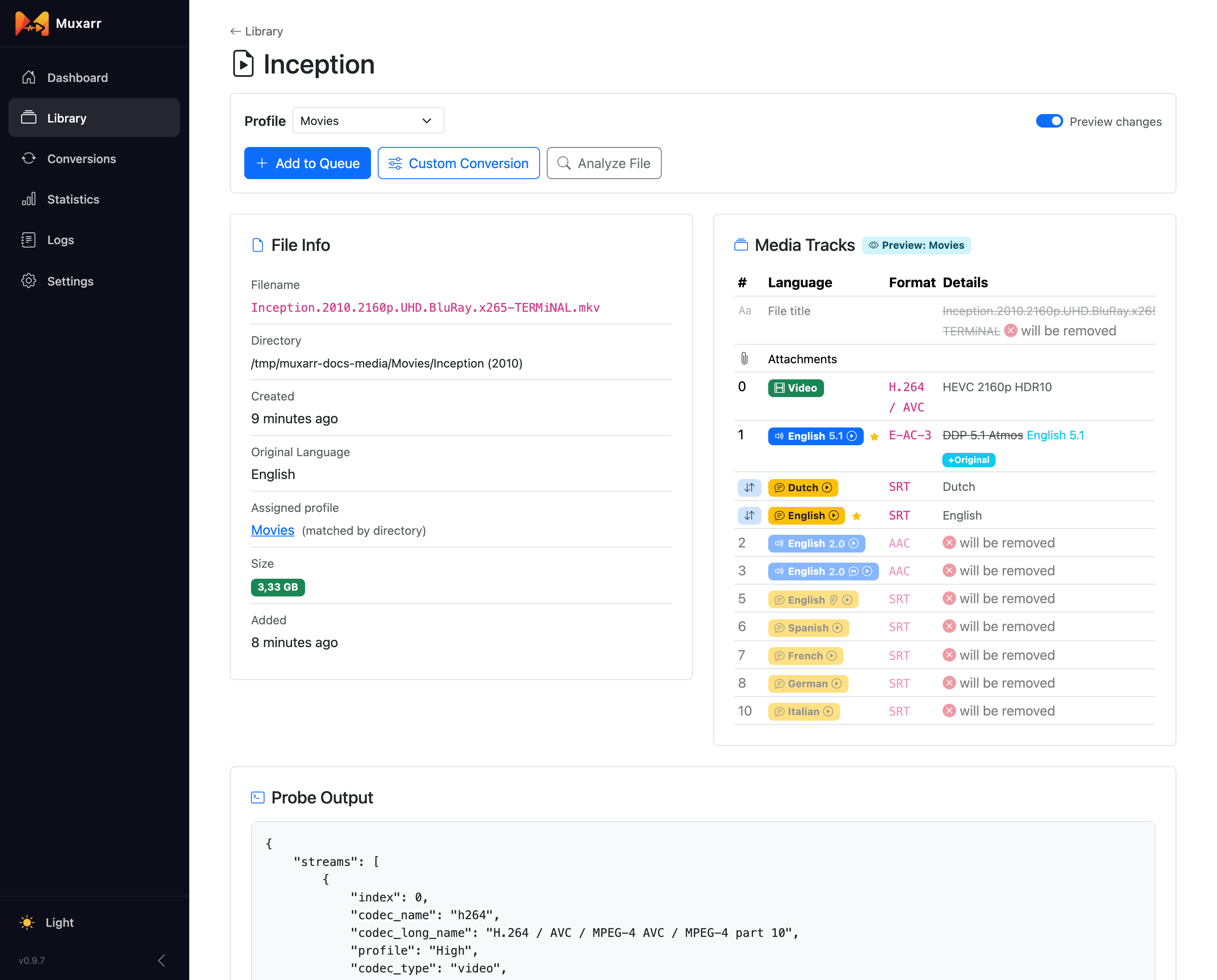This screenshot has height=980, width=1217.
Task: Click reorder arrows beside English SRT row
Action: [x=749, y=515]
